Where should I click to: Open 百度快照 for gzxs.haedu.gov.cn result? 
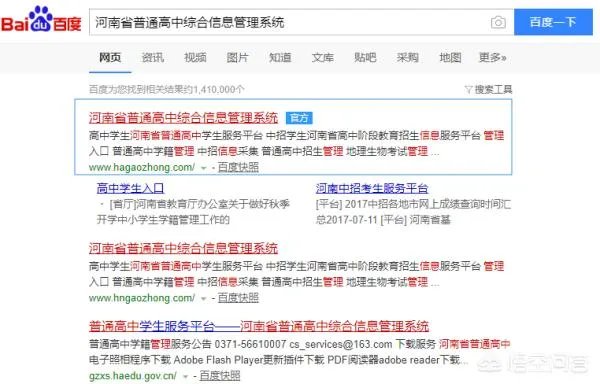coord(220,376)
